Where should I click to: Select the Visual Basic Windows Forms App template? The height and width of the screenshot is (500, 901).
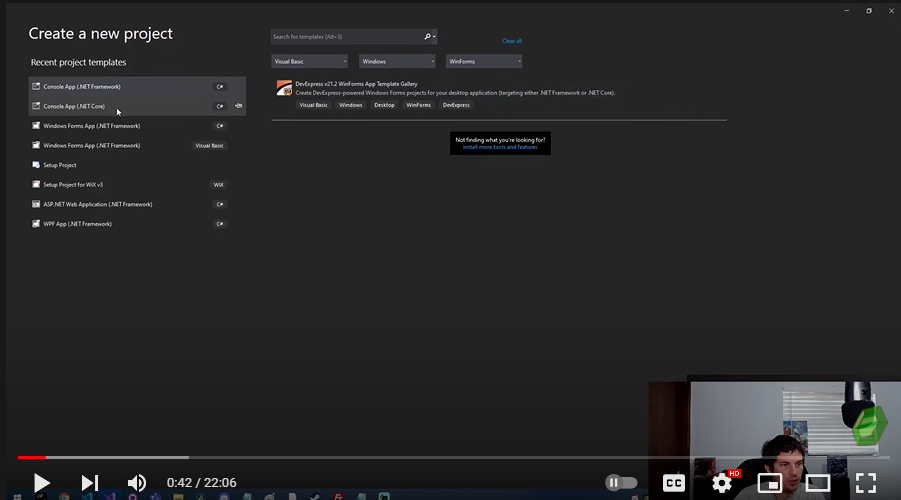click(x=137, y=145)
